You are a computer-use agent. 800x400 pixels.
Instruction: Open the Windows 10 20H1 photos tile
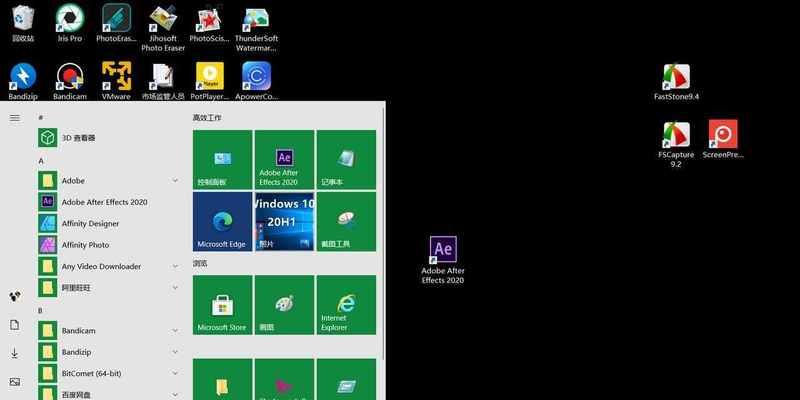[x=284, y=221]
